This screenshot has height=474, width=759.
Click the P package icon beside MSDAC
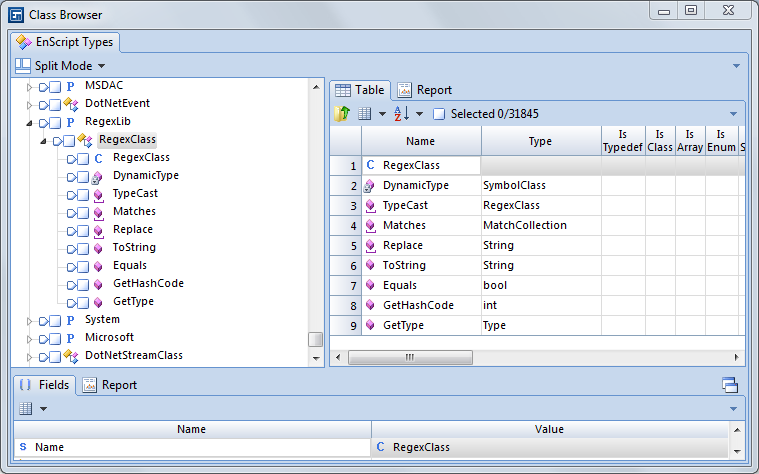70,87
